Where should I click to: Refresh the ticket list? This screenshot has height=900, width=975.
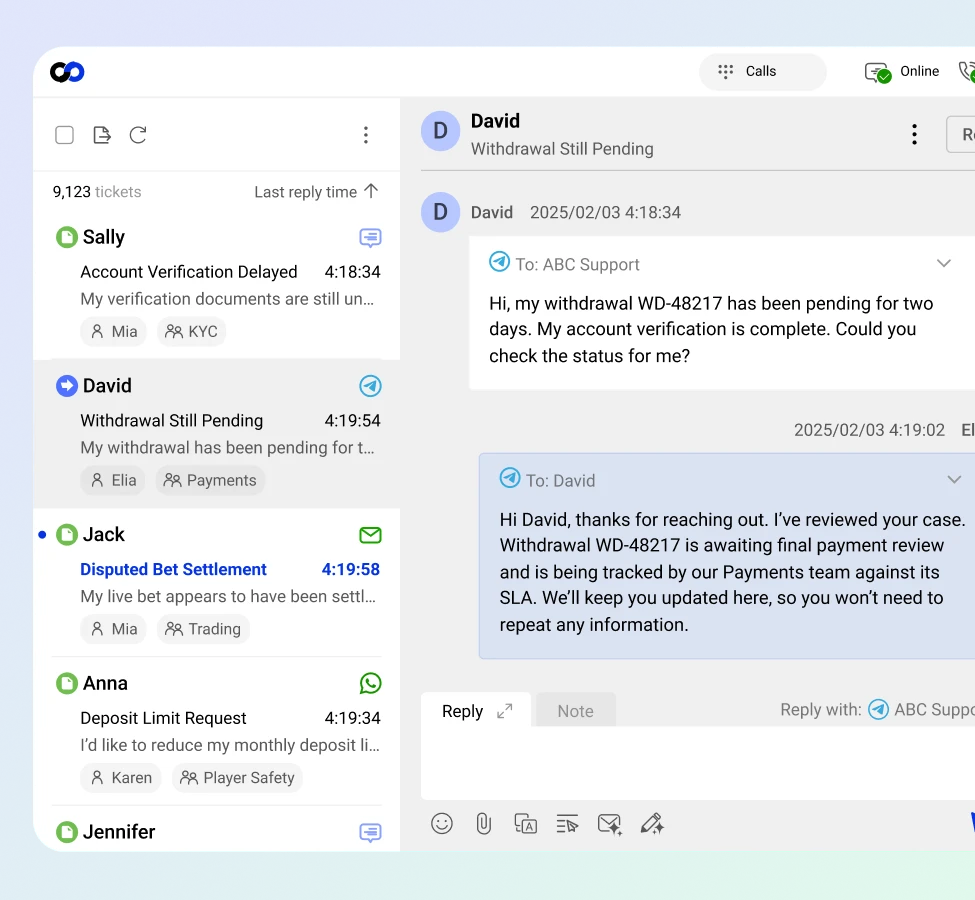[138, 135]
